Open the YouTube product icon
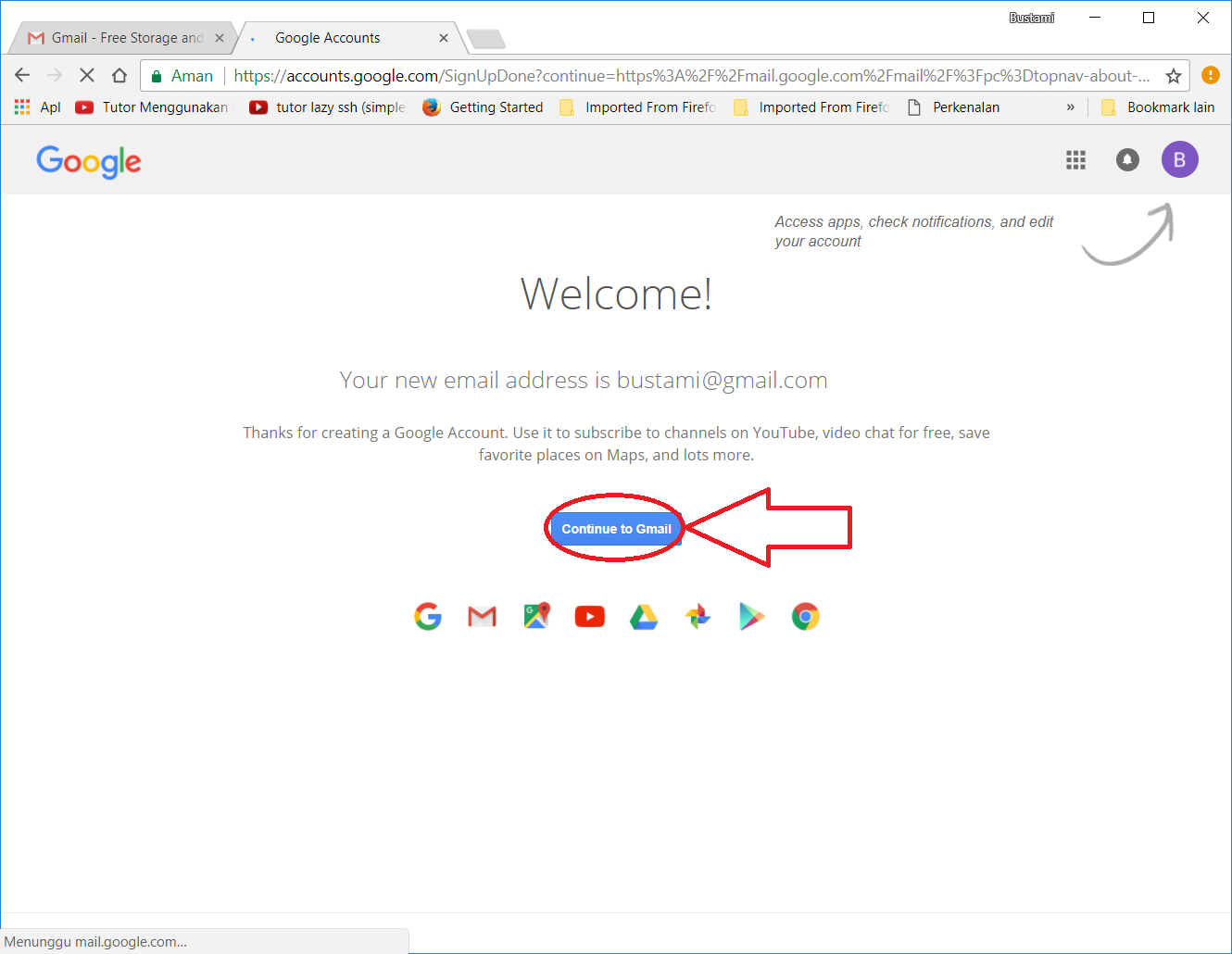This screenshot has height=954, width=1232. (590, 616)
